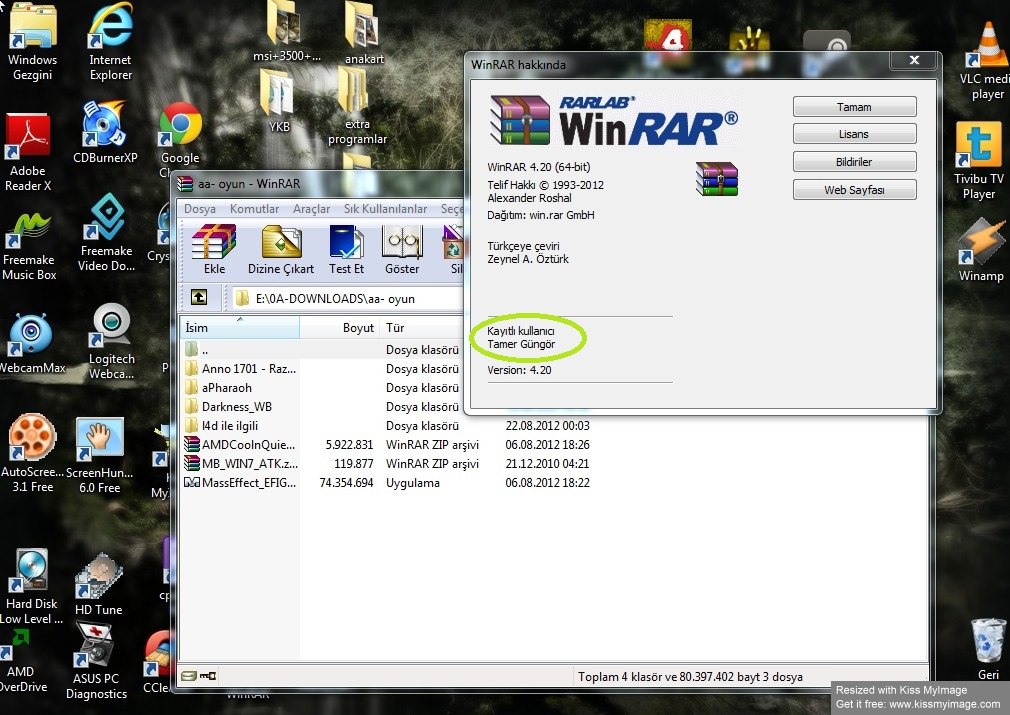The height and width of the screenshot is (715, 1010).
Task: Select the 'Darkness_WB' folder row
Action: click(321, 406)
